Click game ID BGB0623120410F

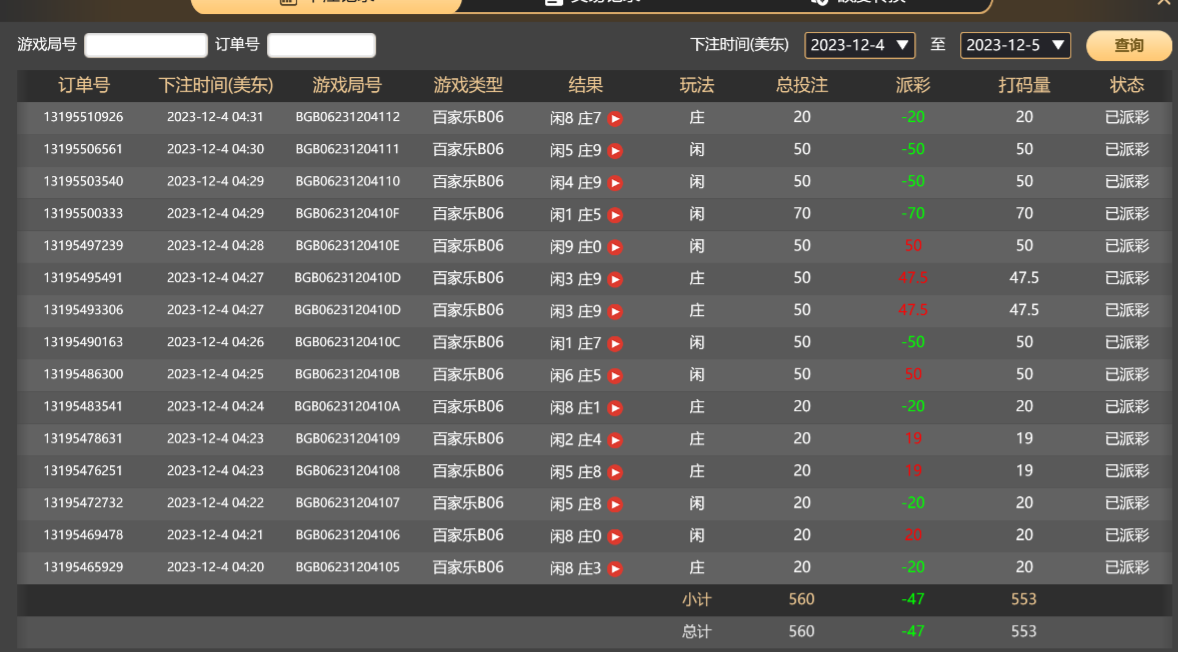(x=347, y=213)
